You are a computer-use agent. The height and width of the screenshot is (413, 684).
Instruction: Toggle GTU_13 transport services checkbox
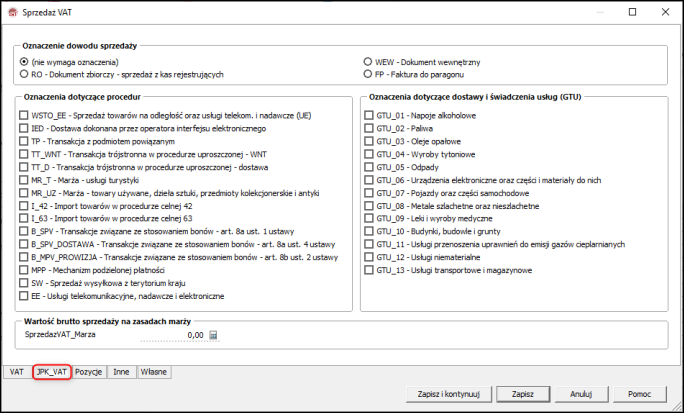coord(369,270)
